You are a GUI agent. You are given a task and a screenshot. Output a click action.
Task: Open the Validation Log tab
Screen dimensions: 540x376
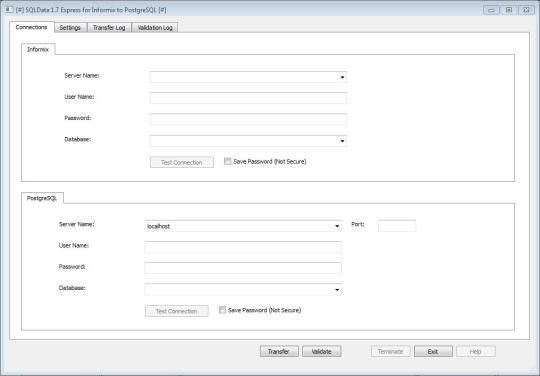pyautogui.click(x=155, y=28)
